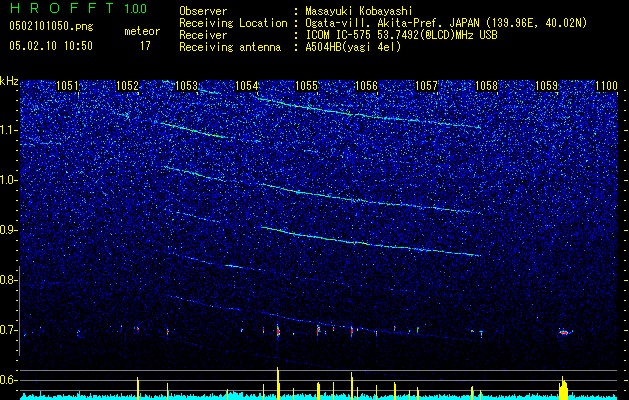Image resolution: width=629 pixels, height=400 pixels.
Task: Click the 1059 time marker
Action: 546,85
